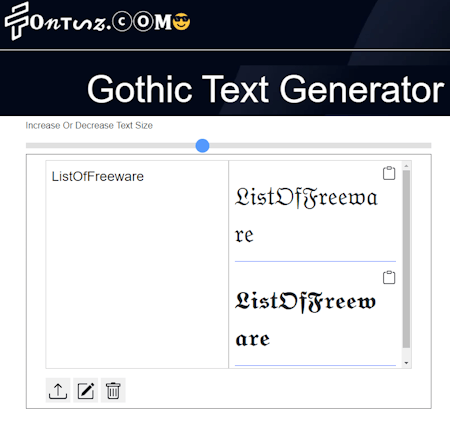Copy the first gothic ListOfFreeware result

tap(389, 173)
